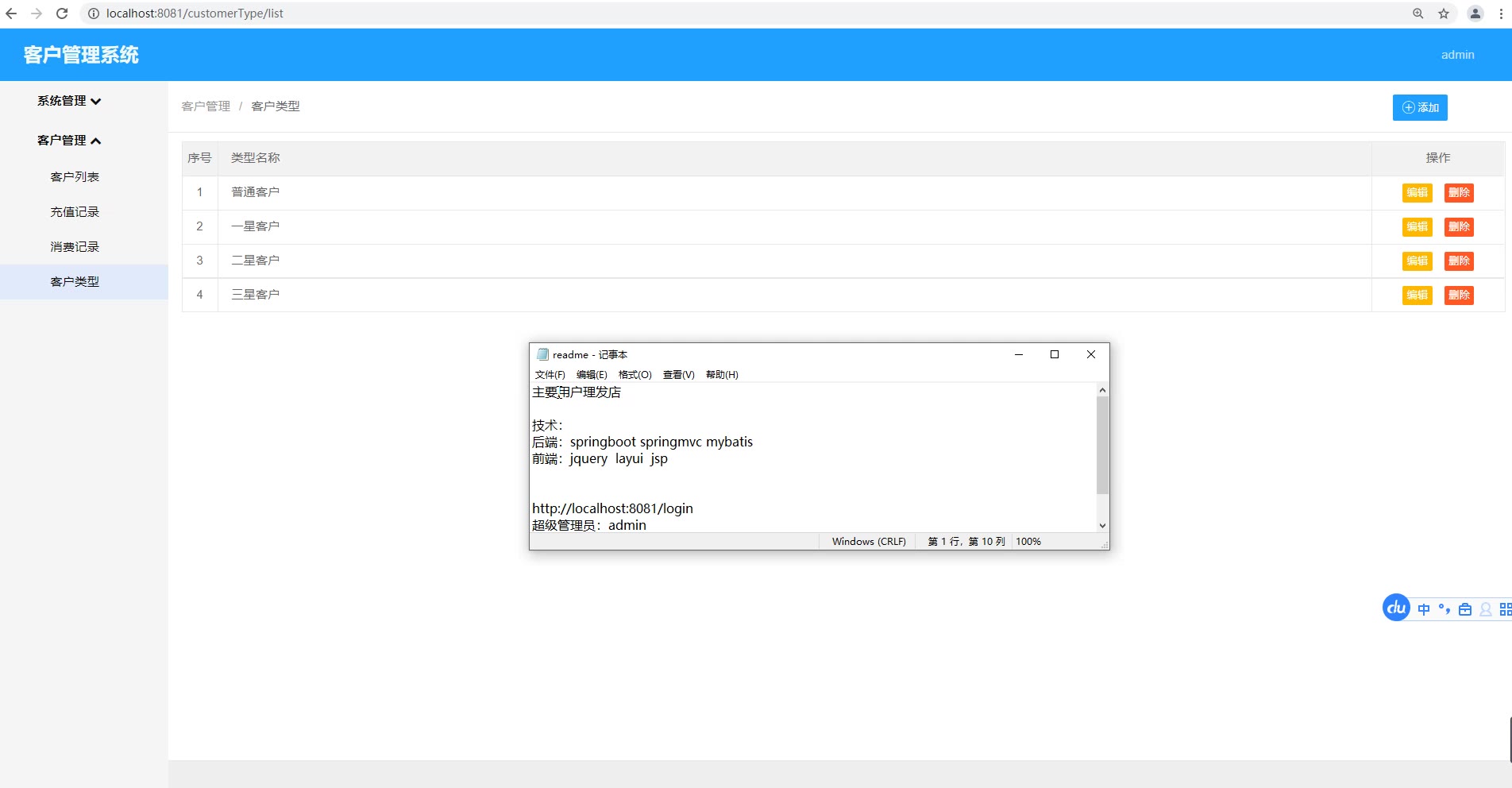The height and width of the screenshot is (788, 1512).
Task: Open the 编辑(E) menu in Notepad
Action: tap(592, 375)
